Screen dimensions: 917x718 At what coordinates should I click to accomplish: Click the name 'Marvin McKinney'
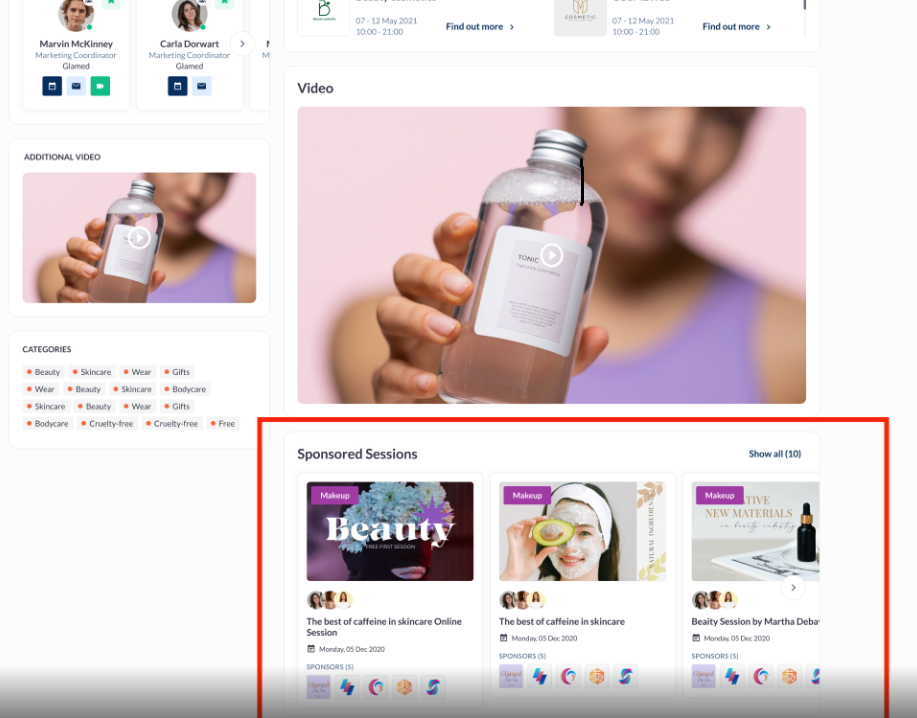(76, 44)
